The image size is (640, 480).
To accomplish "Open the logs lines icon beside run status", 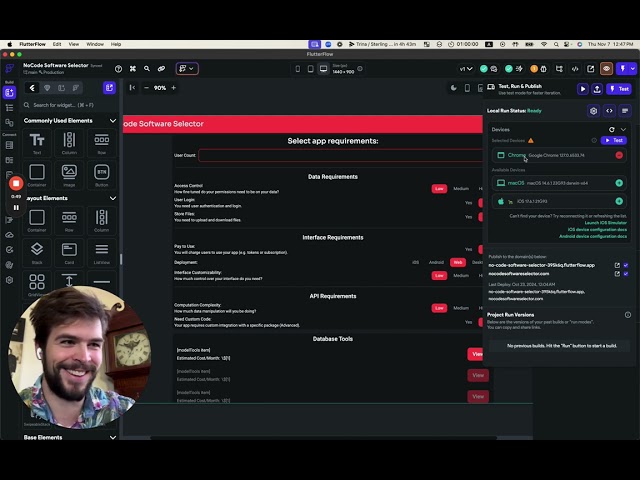I will click(625, 111).
